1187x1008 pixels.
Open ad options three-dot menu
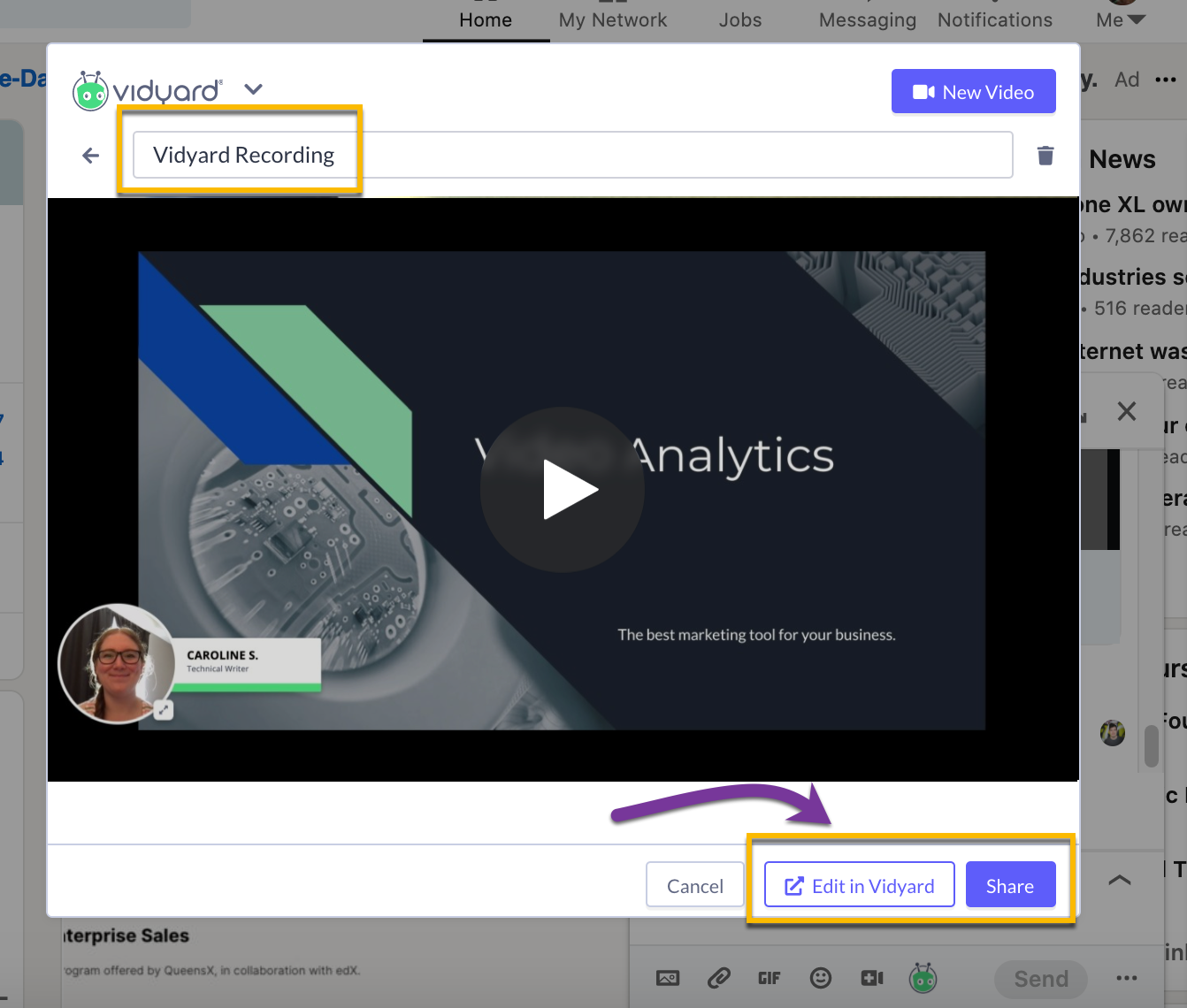click(1166, 80)
